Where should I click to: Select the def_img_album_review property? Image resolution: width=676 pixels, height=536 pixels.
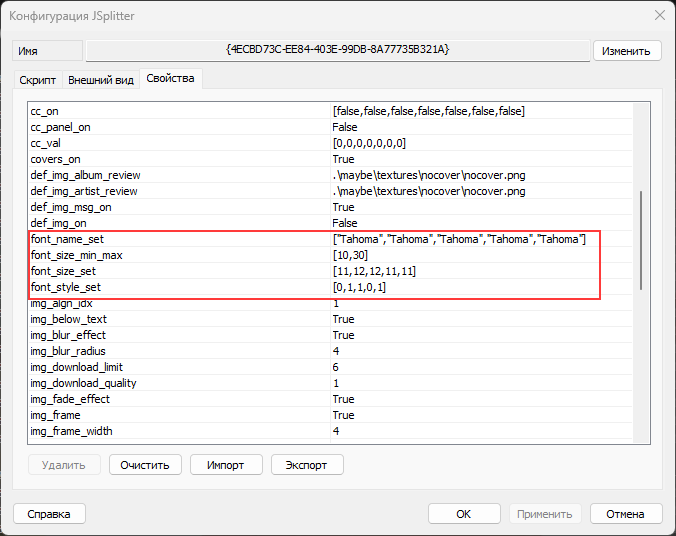(x=86, y=175)
